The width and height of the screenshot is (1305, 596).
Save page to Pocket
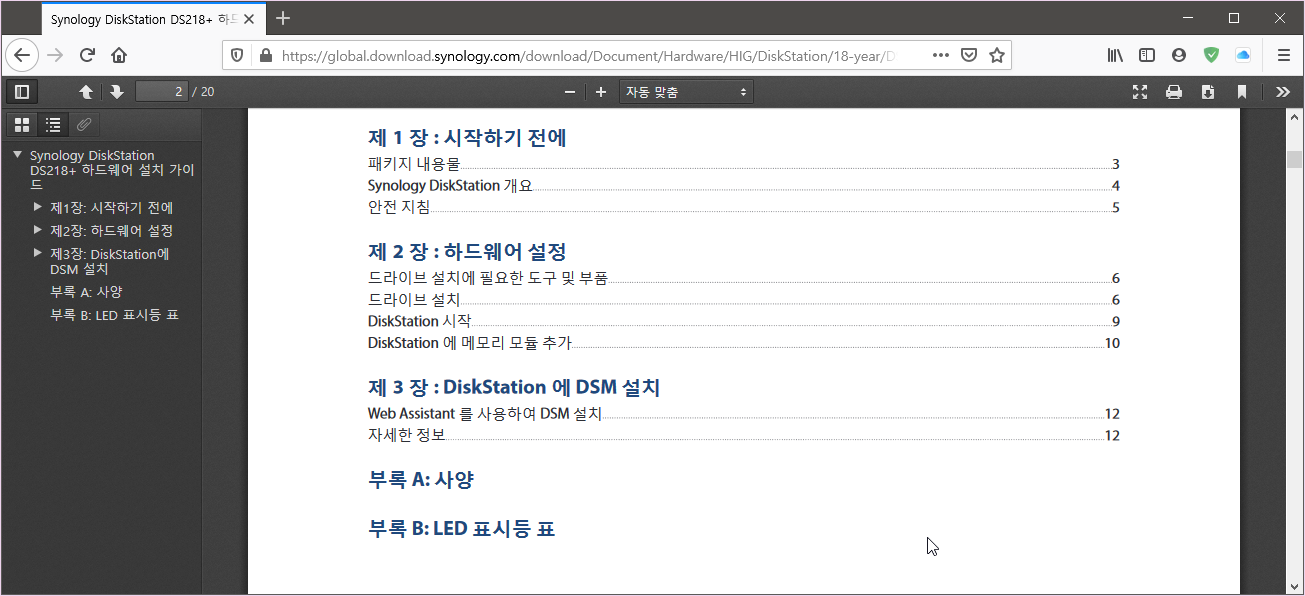968,55
